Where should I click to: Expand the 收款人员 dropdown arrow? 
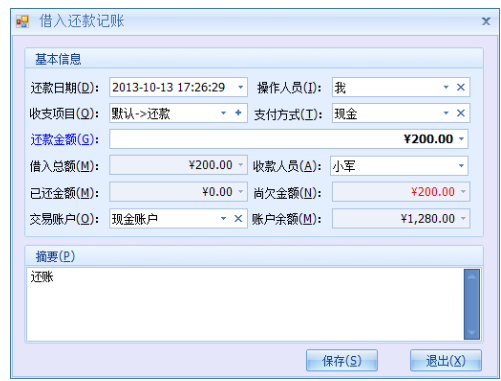point(461,166)
